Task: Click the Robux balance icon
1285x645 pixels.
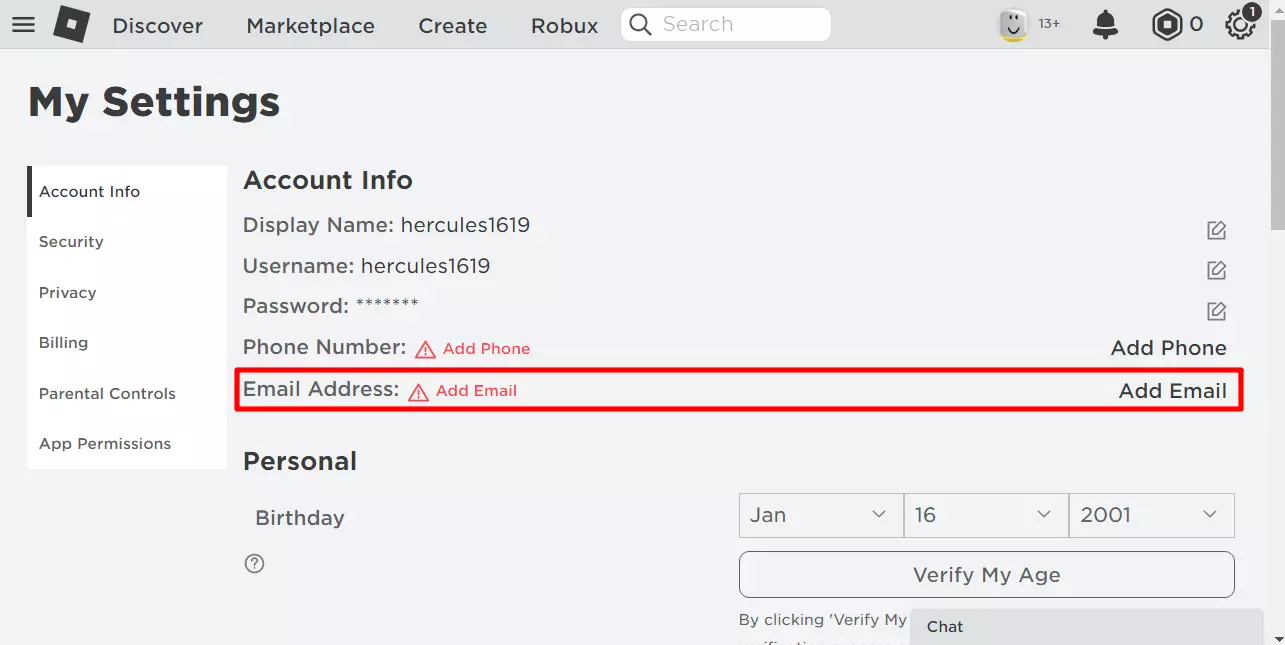Action: 1166,25
